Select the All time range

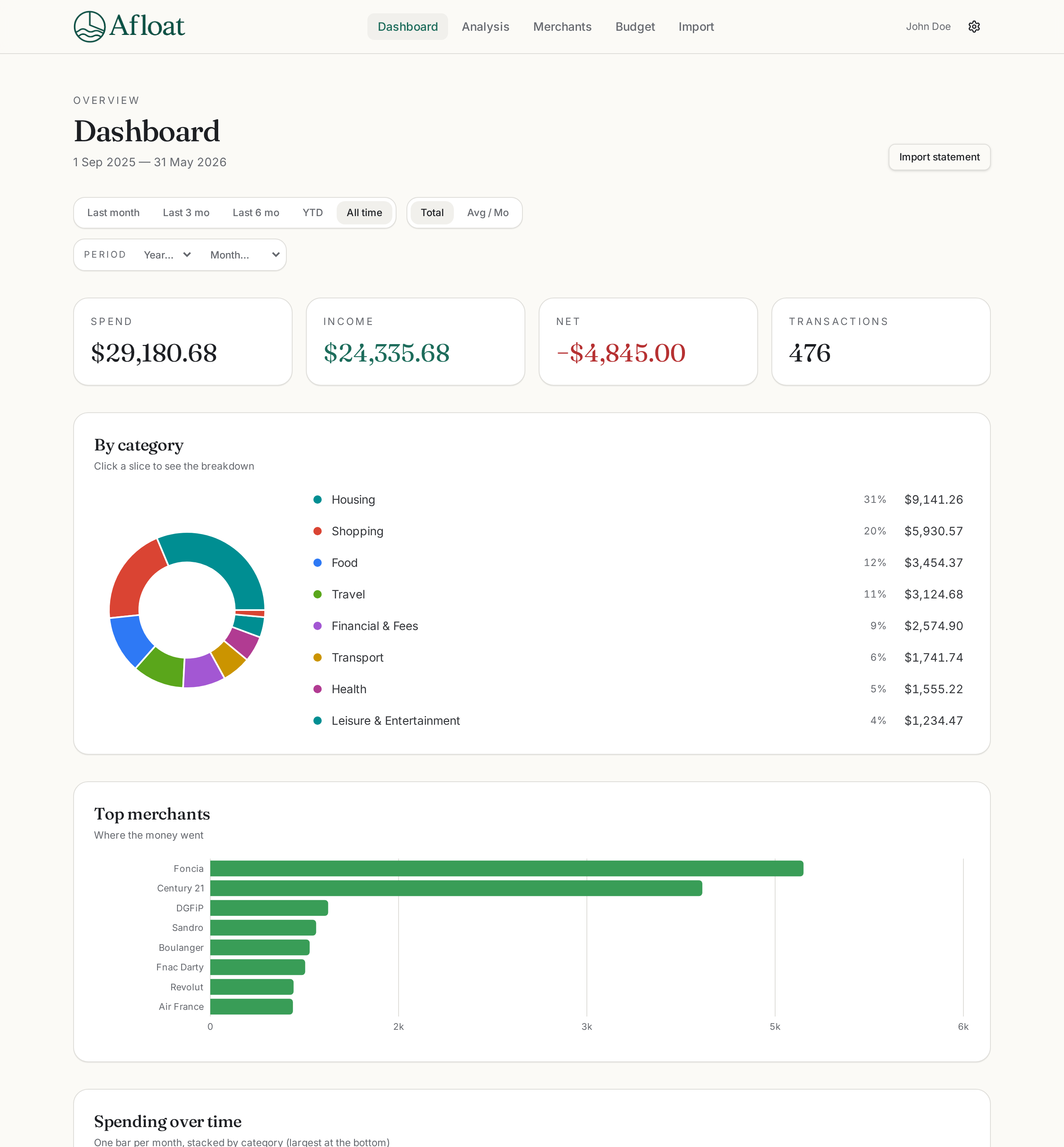tap(364, 212)
